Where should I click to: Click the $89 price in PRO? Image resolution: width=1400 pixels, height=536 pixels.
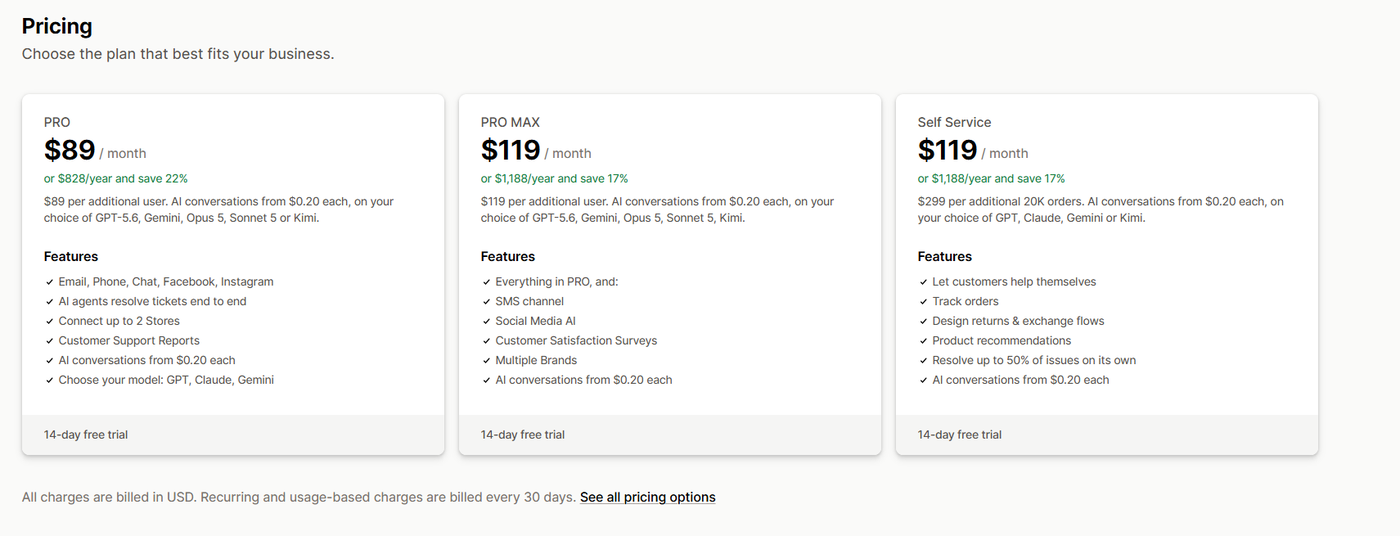click(x=70, y=150)
